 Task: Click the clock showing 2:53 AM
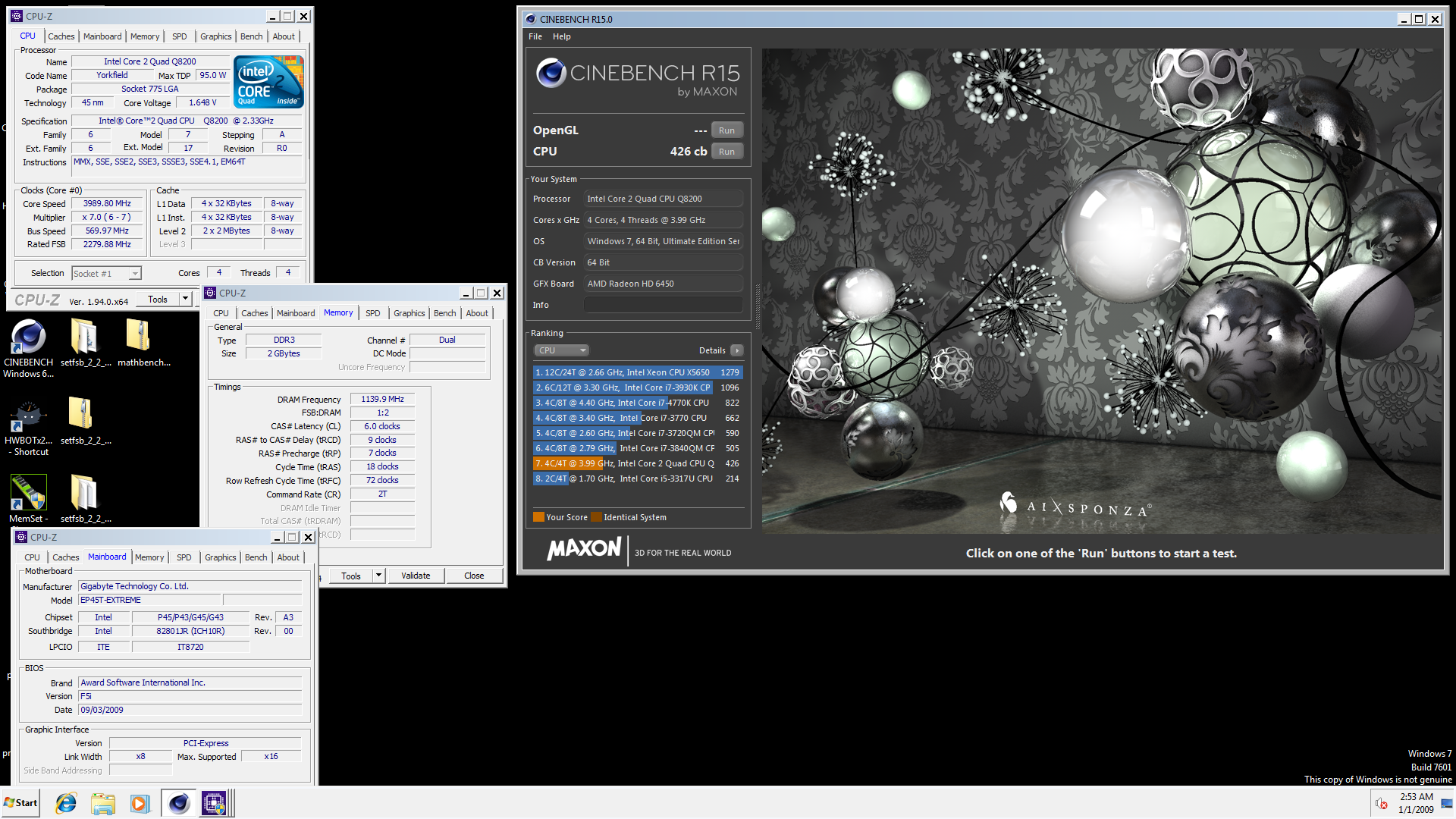point(1416,797)
